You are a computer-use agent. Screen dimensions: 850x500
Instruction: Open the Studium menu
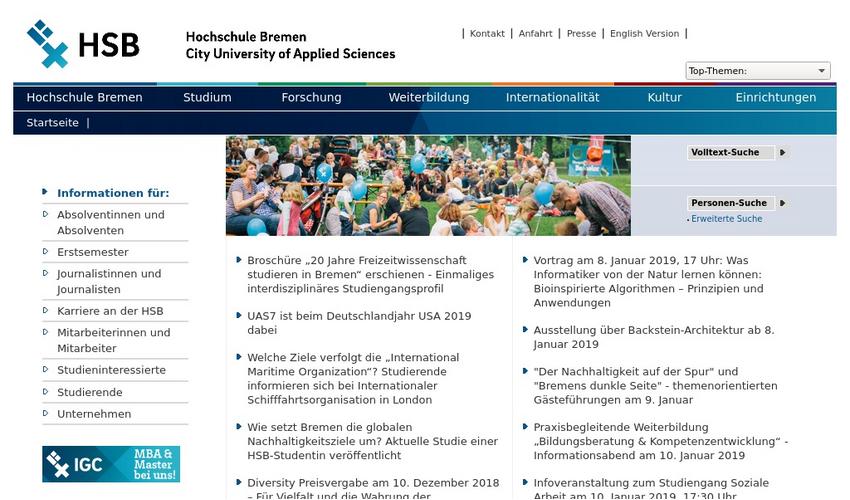[x=207, y=97]
